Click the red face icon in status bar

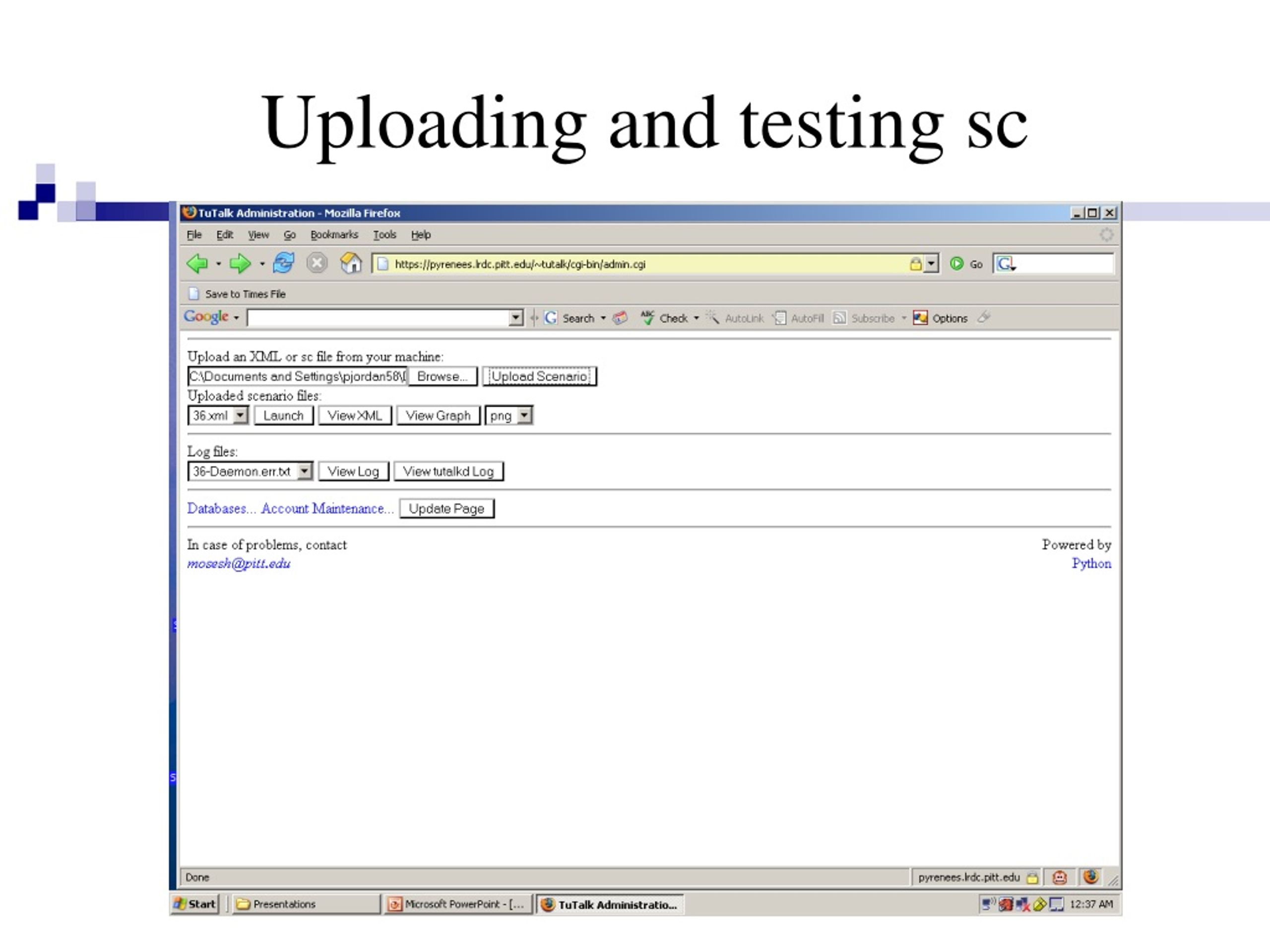pos(1059,878)
